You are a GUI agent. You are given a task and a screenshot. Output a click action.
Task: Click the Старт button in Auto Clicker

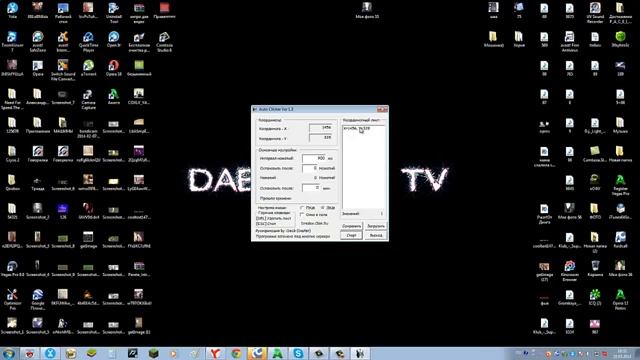click(351, 235)
